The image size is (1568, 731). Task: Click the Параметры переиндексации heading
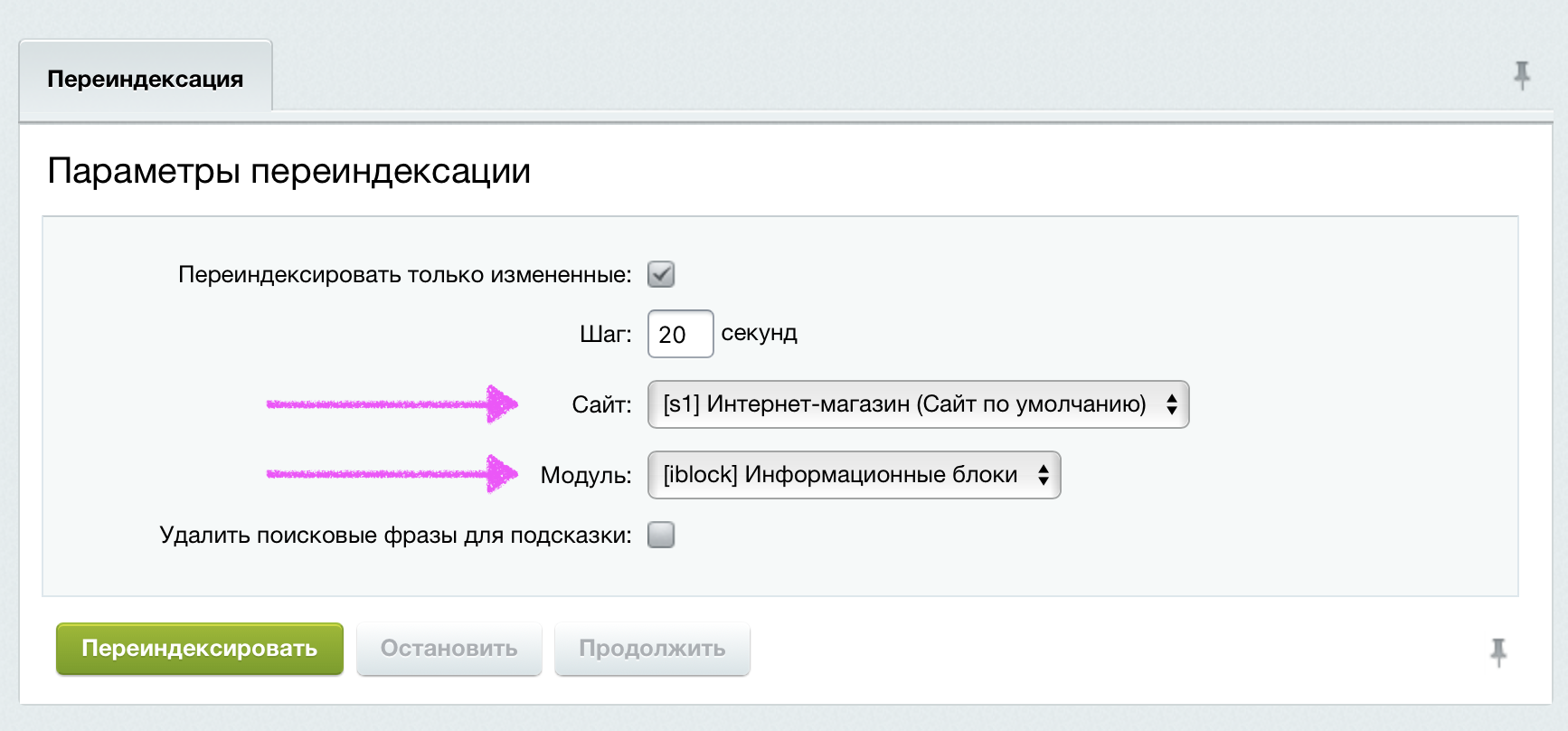[x=288, y=171]
